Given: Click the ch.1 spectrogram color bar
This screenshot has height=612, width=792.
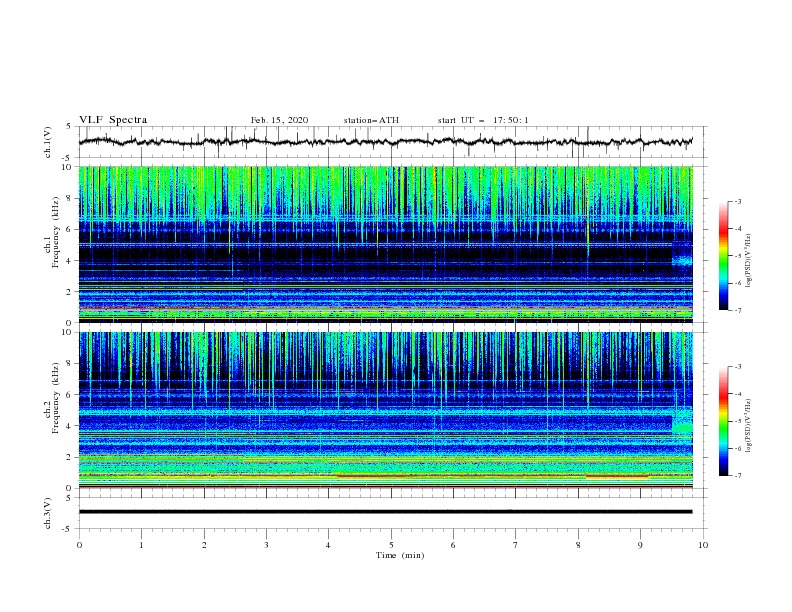Looking at the screenshot, I should click(x=723, y=256).
